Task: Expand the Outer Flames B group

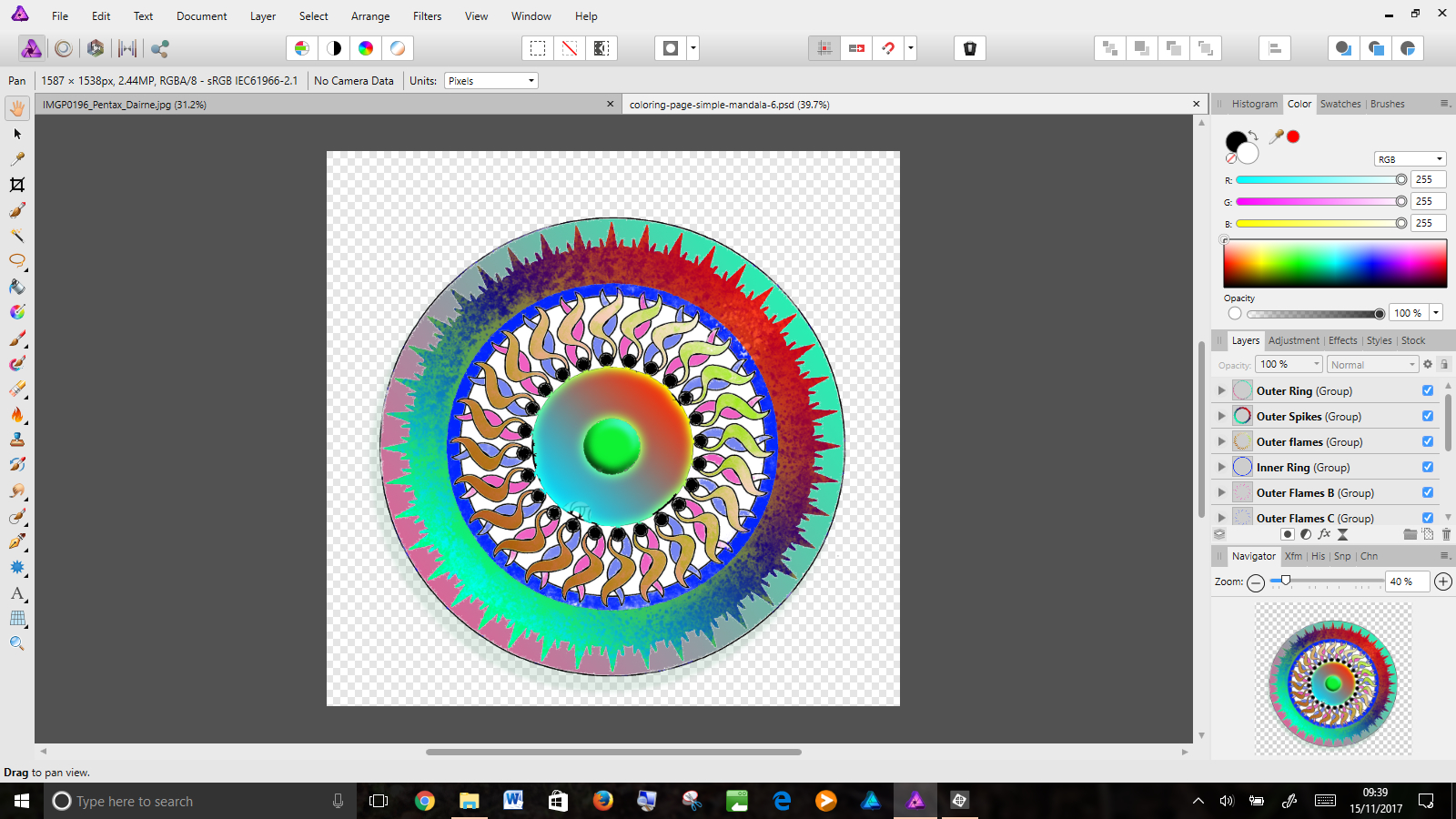Action: click(1222, 492)
